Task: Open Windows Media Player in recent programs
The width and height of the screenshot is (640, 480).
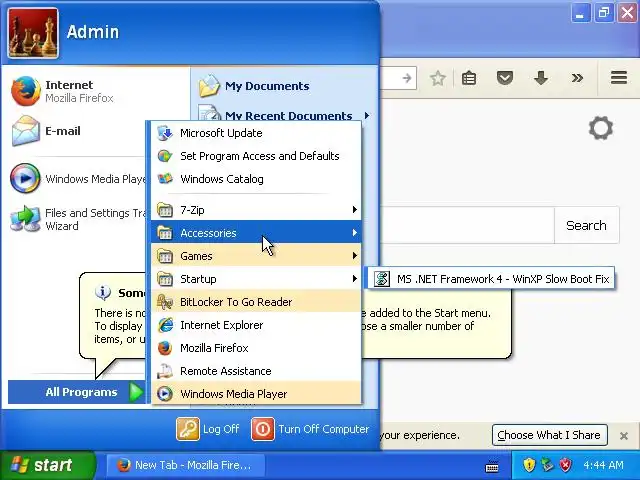Action: click(x=78, y=178)
